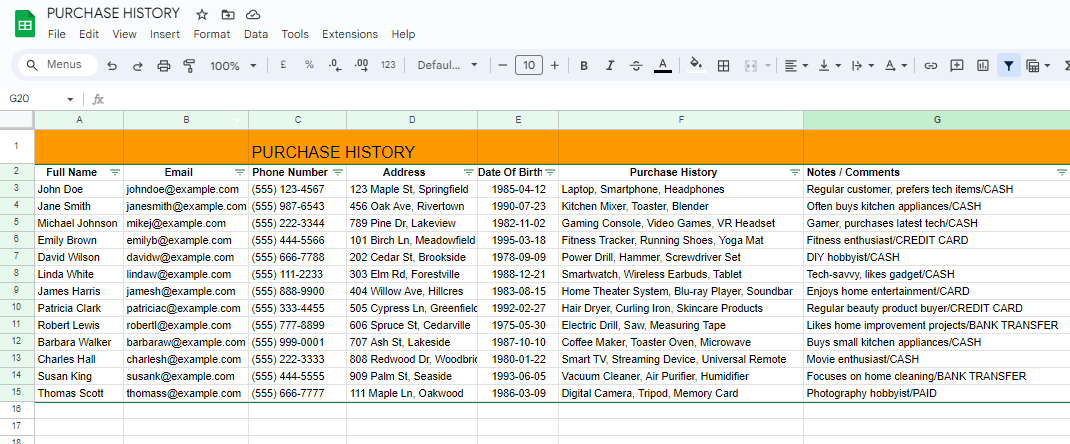Select row 7 header
This screenshot has height=444, width=1070.
(x=16, y=257)
